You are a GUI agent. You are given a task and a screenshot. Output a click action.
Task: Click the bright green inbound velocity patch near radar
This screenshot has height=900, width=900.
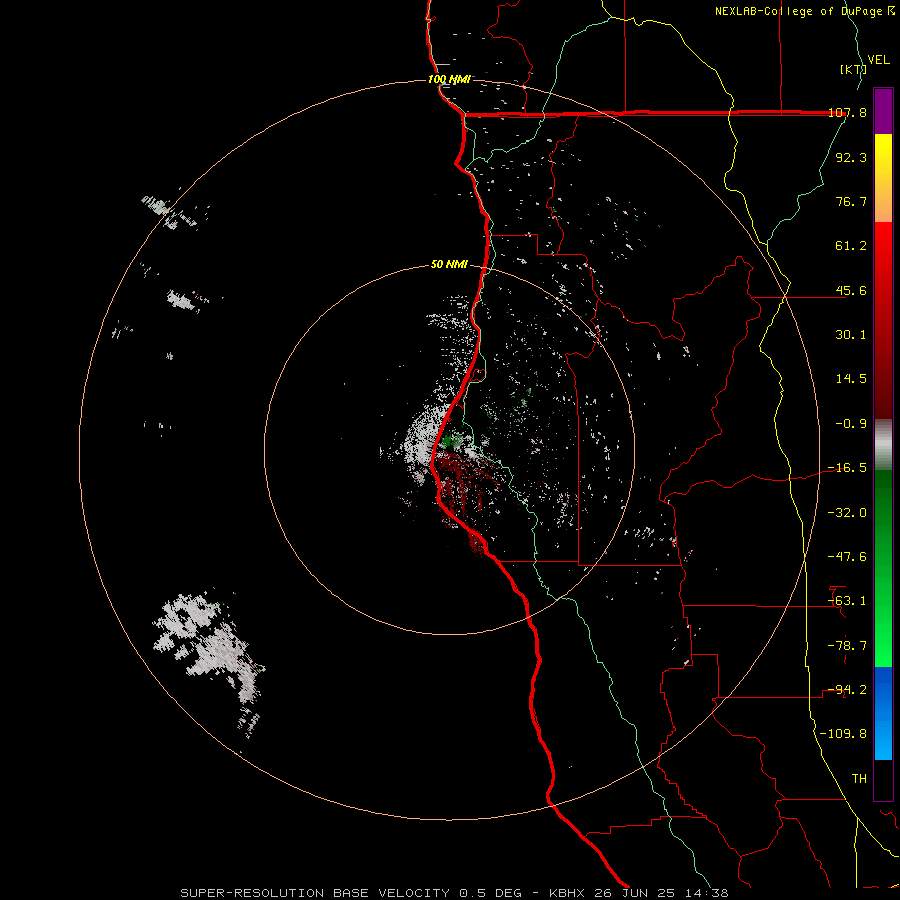coord(452,440)
